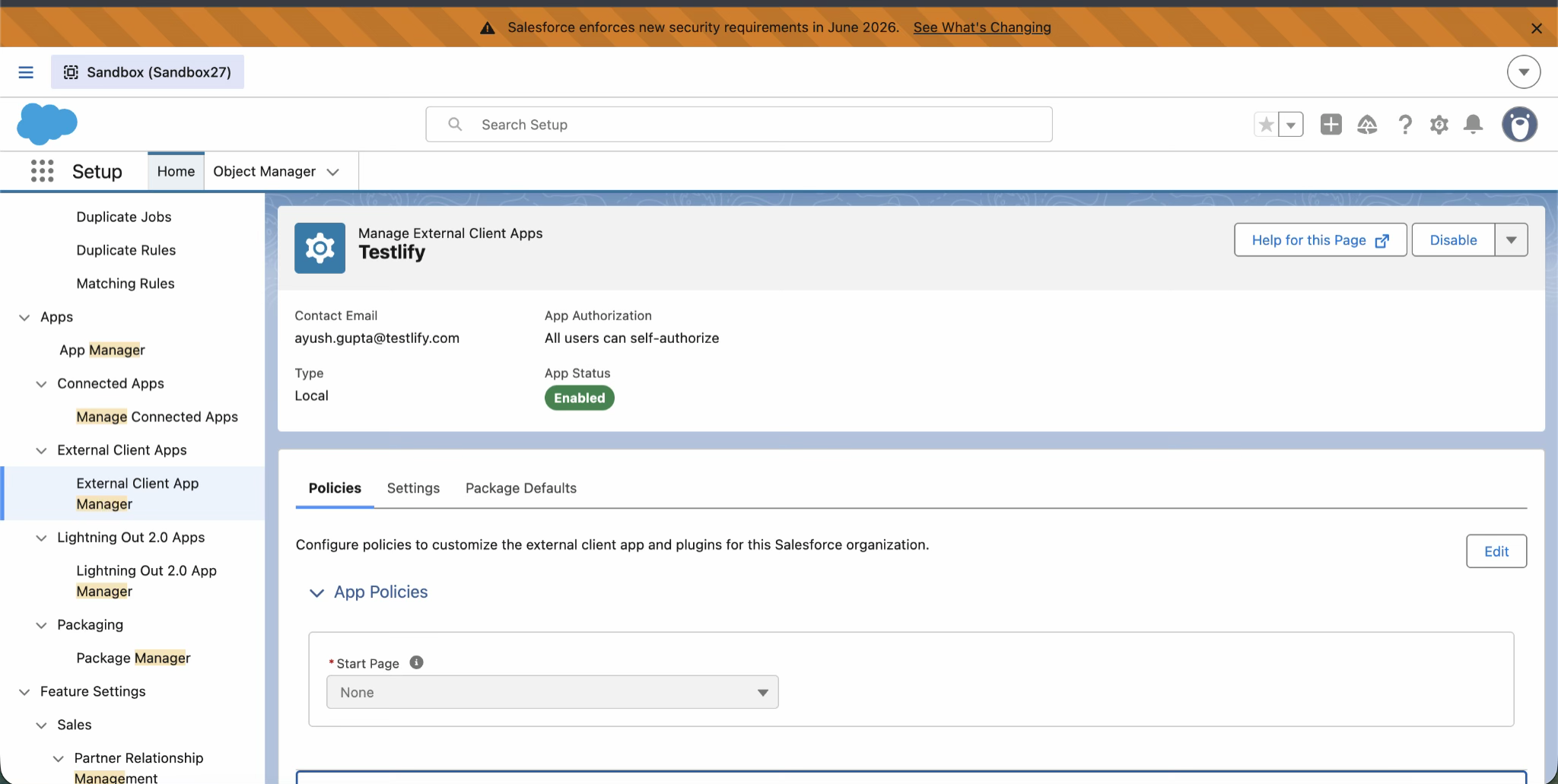Click into the Search Setup field

pos(739,124)
